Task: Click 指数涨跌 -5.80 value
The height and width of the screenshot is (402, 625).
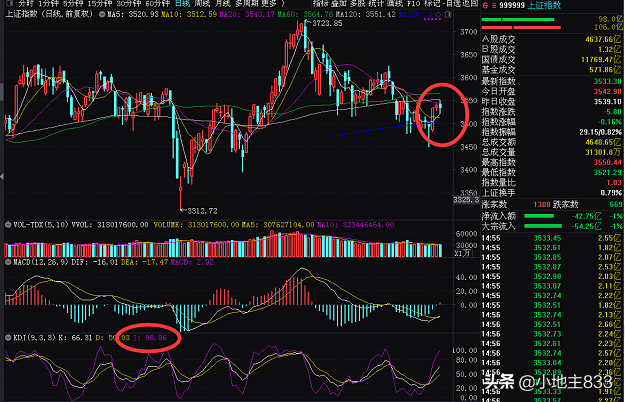Action: pyautogui.click(x=612, y=112)
